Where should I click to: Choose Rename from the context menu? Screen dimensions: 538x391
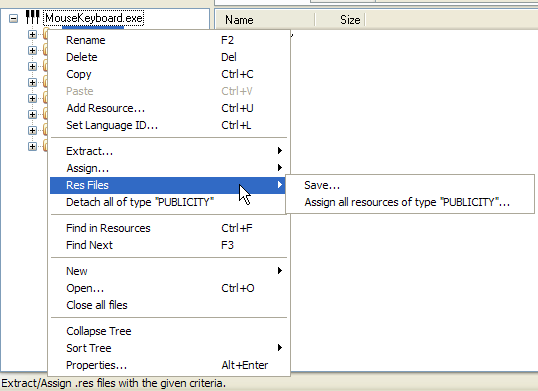pos(168,40)
